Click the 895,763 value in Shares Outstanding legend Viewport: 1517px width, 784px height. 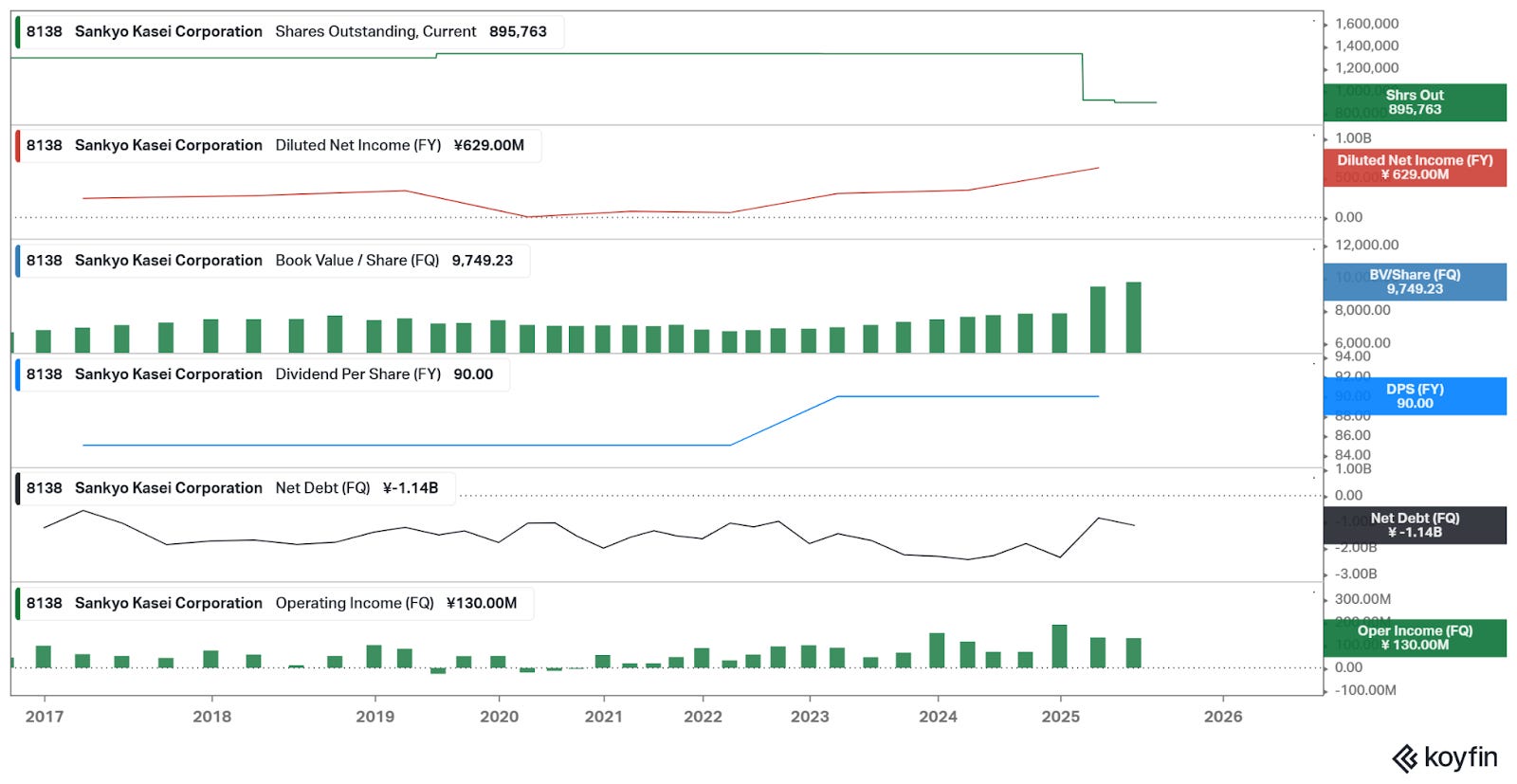(x=518, y=31)
